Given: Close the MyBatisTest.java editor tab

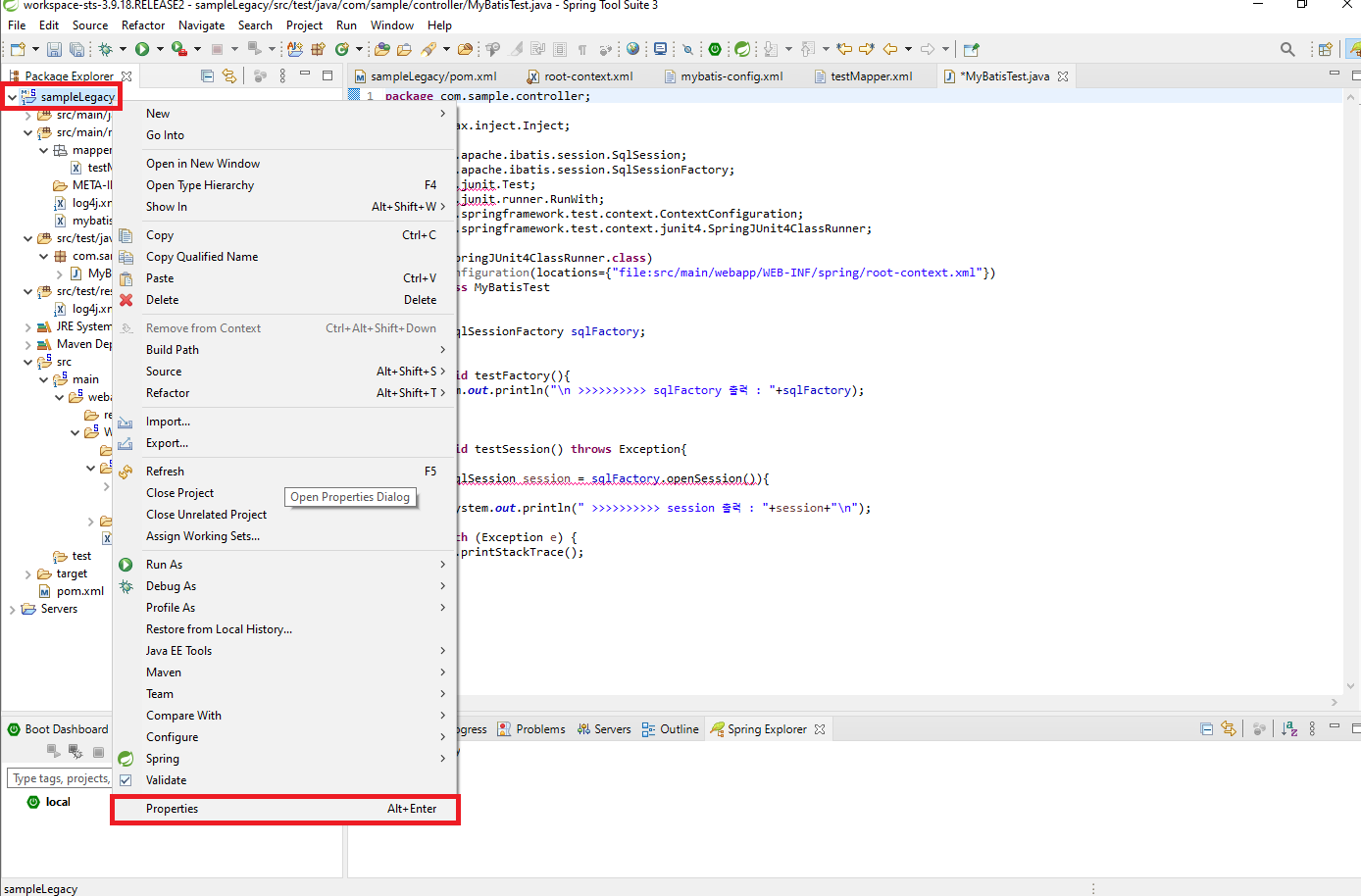Looking at the screenshot, I should pos(1063,75).
